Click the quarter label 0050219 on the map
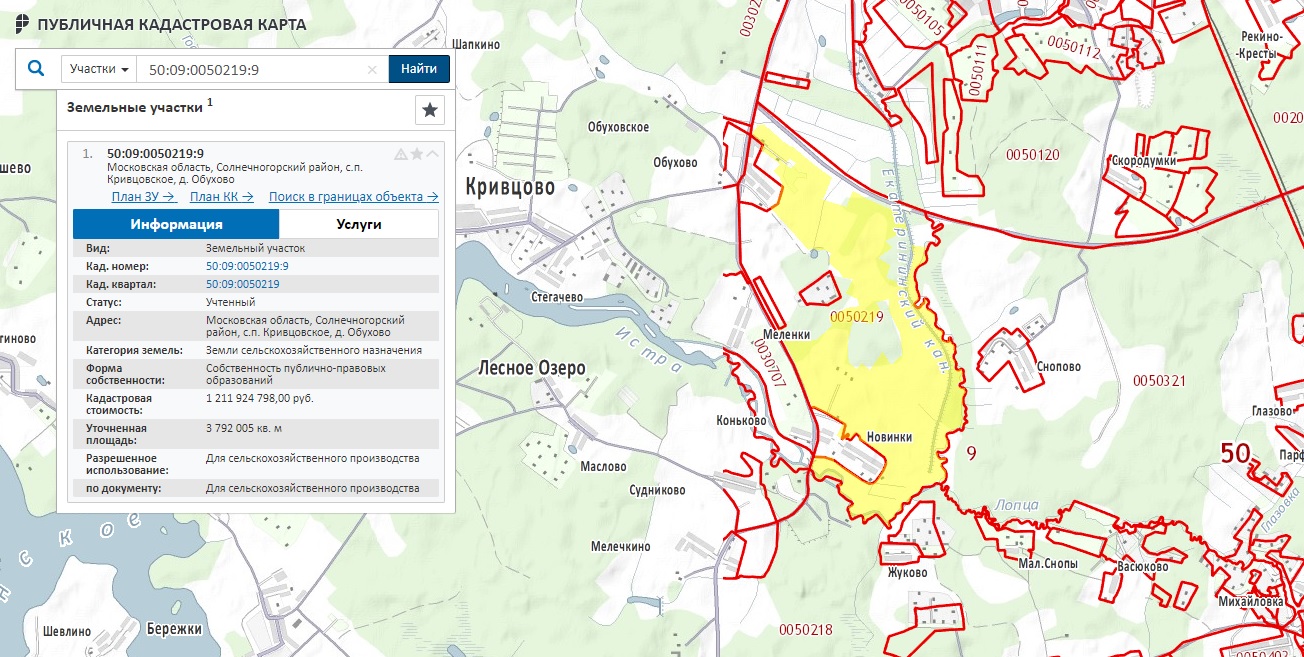1304x657 pixels. [x=858, y=315]
